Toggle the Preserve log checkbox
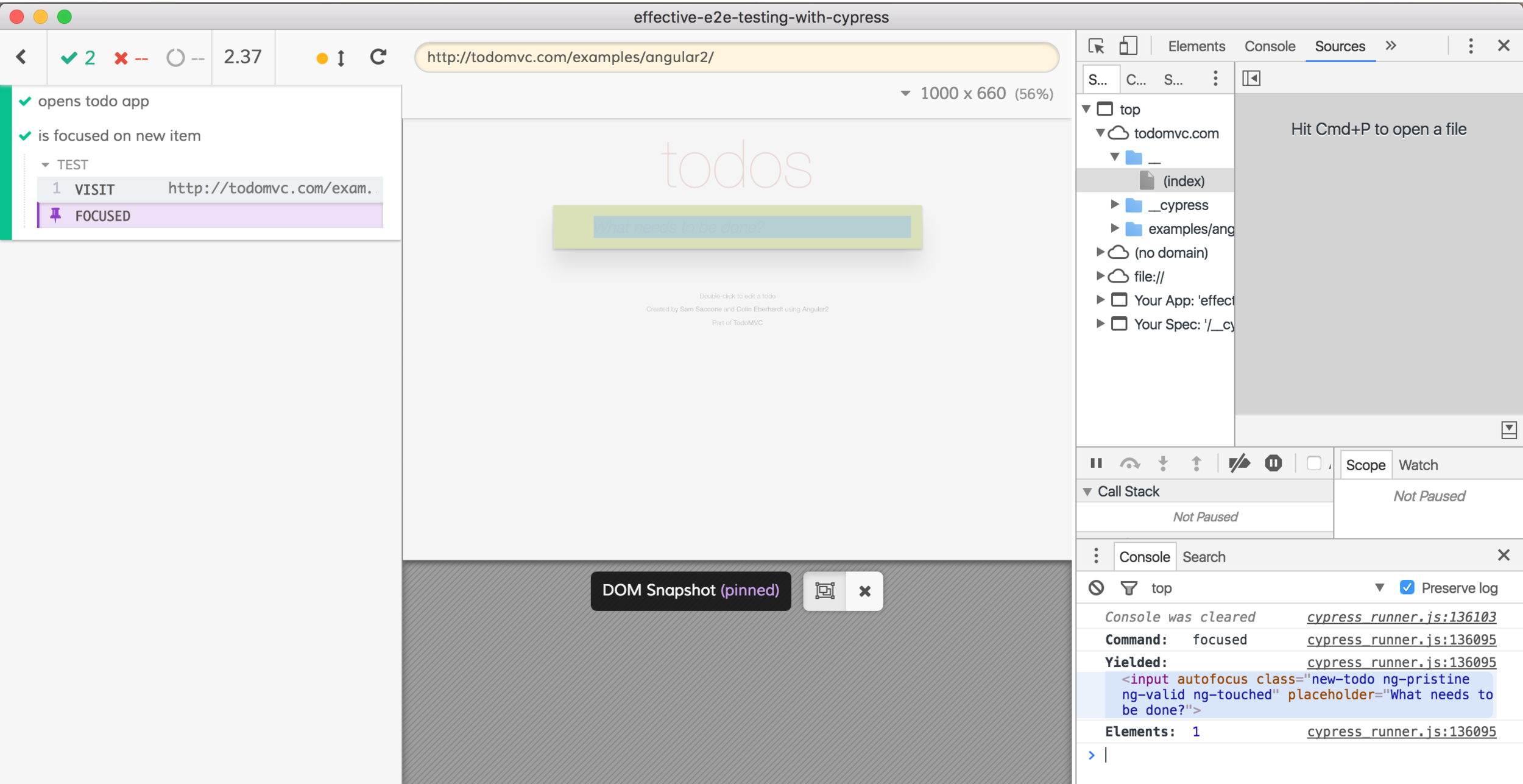Screen dimensions: 1523x784 click(1407, 587)
